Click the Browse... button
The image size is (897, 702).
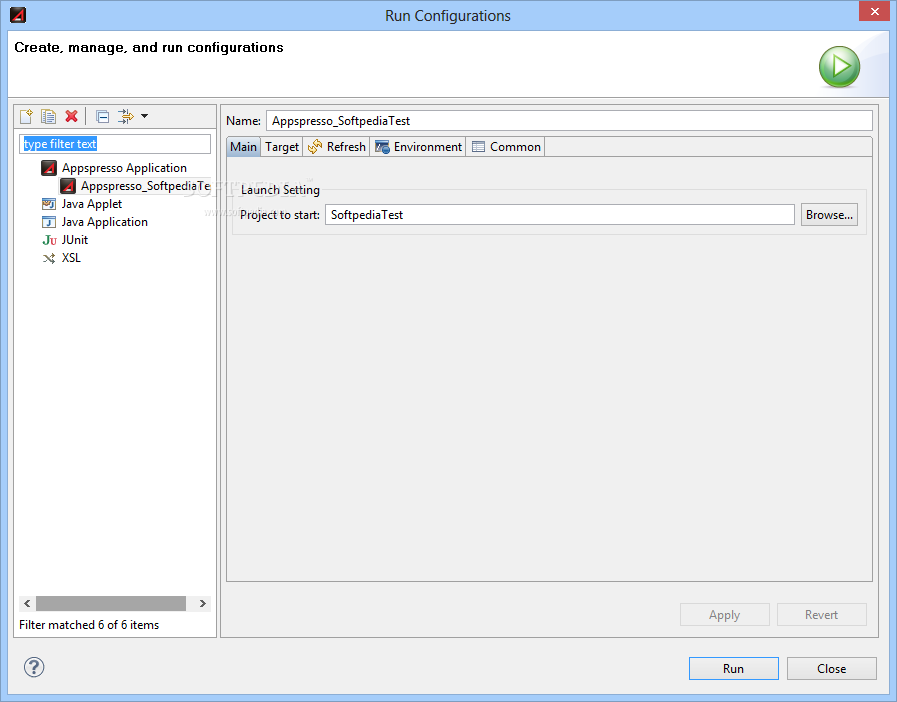pos(829,215)
